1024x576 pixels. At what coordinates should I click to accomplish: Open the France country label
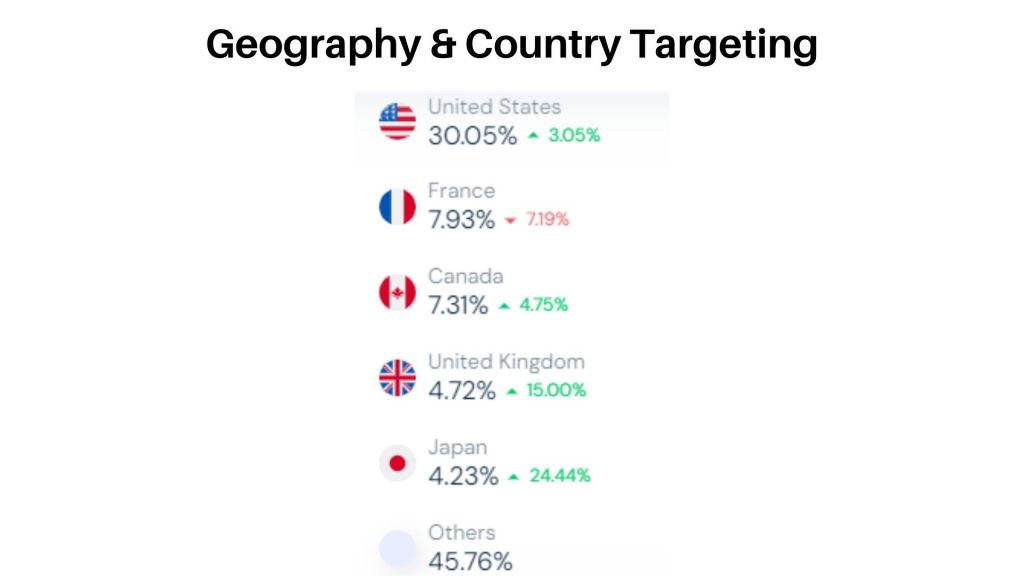coord(461,191)
